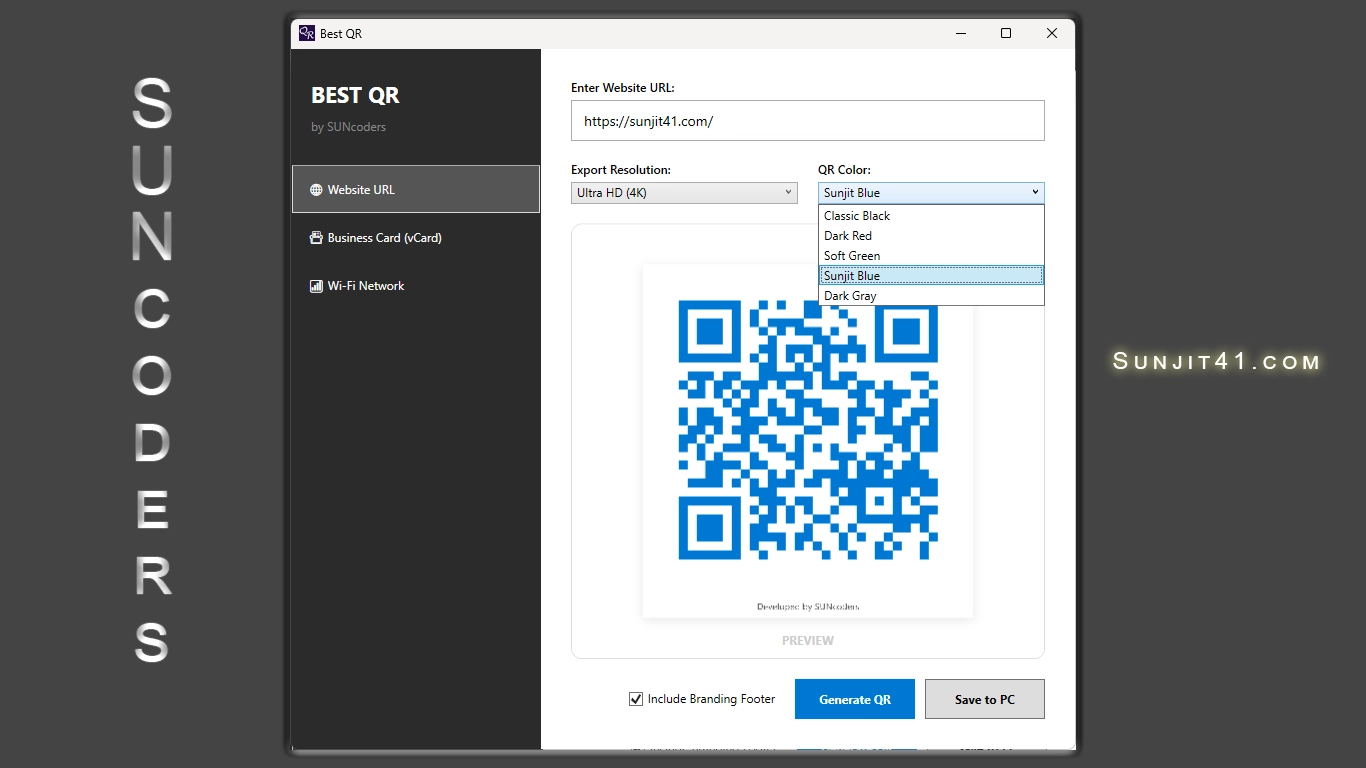
Task: Click the PREVIEW caption under the QR code
Action: (808, 641)
